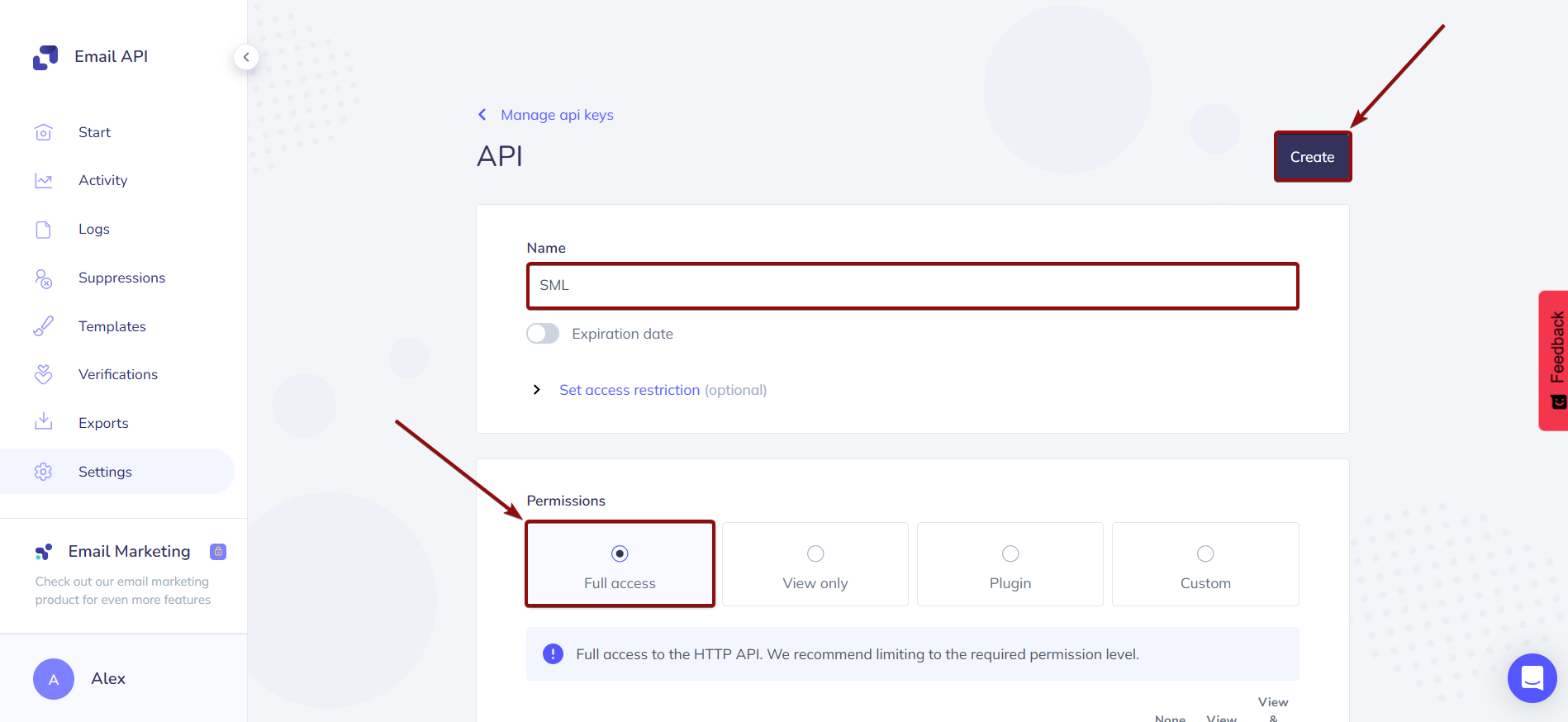Expand the Set access restriction section
The width and height of the screenshot is (1568, 722).
coord(537,390)
